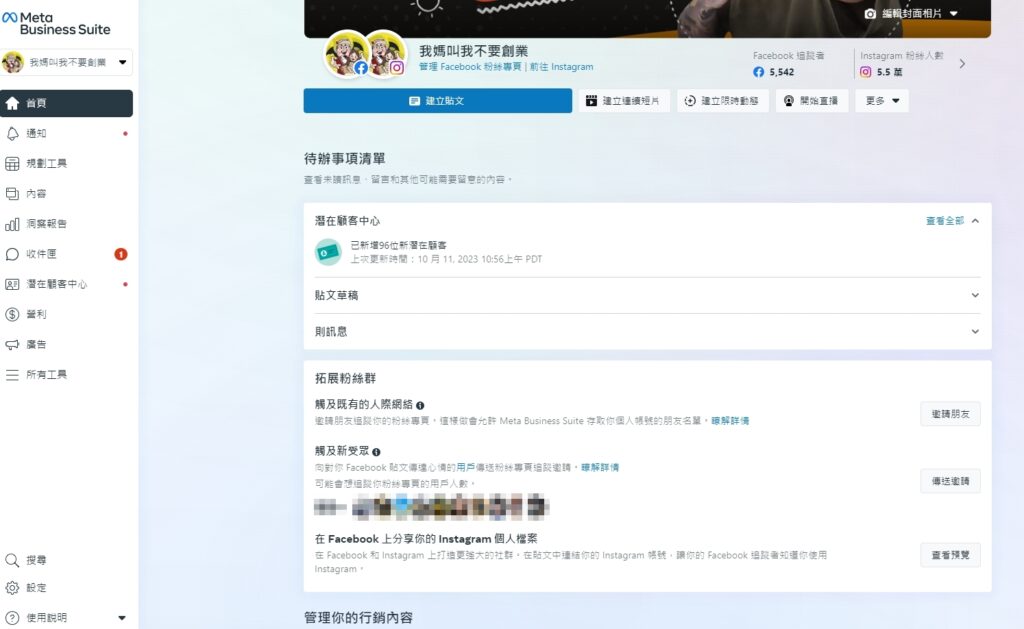Click the page name 我媽叫我不要創業
1024x629 pixels.
point(473,51)
